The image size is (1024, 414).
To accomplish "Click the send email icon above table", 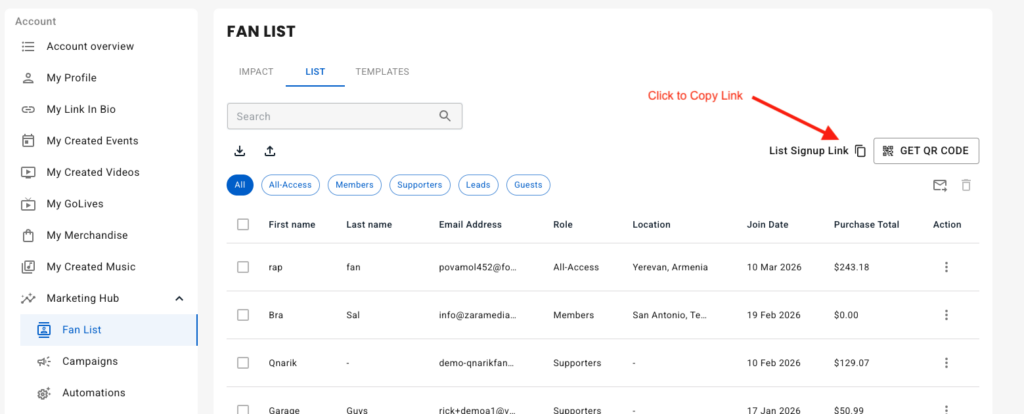I will point(939,185).
